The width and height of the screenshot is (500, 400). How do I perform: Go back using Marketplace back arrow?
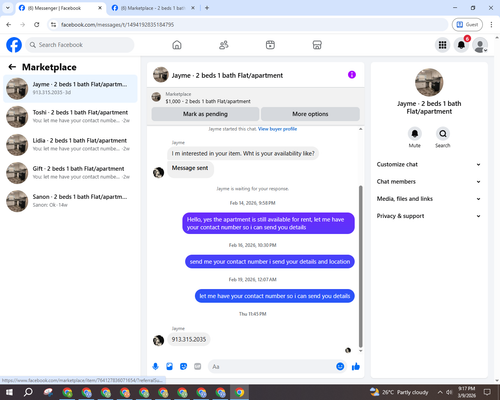(x=12, y=67)
